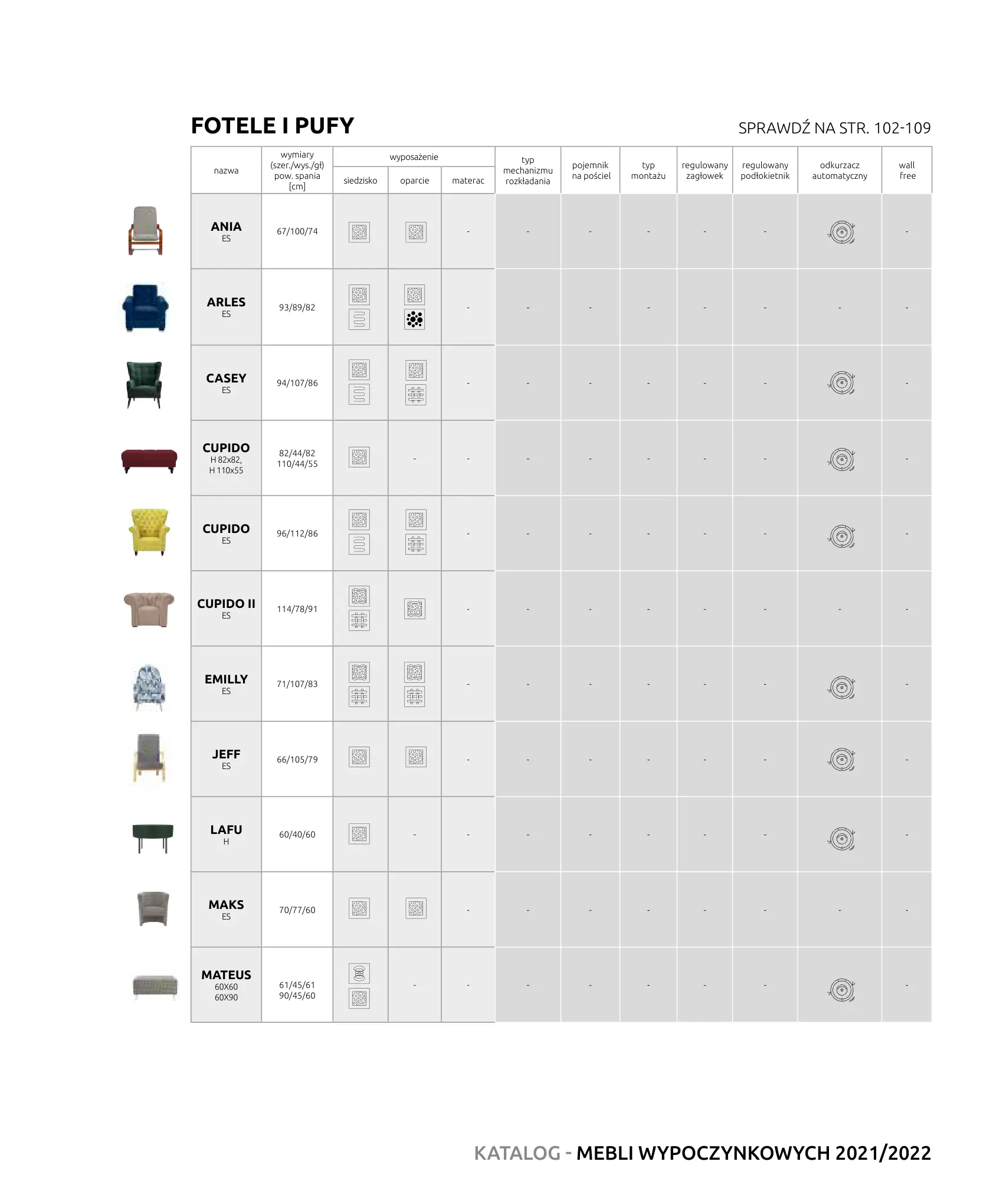Click the foam seat icon in LAFU row
Screen dimensions: 993x1204
[359, 833]
